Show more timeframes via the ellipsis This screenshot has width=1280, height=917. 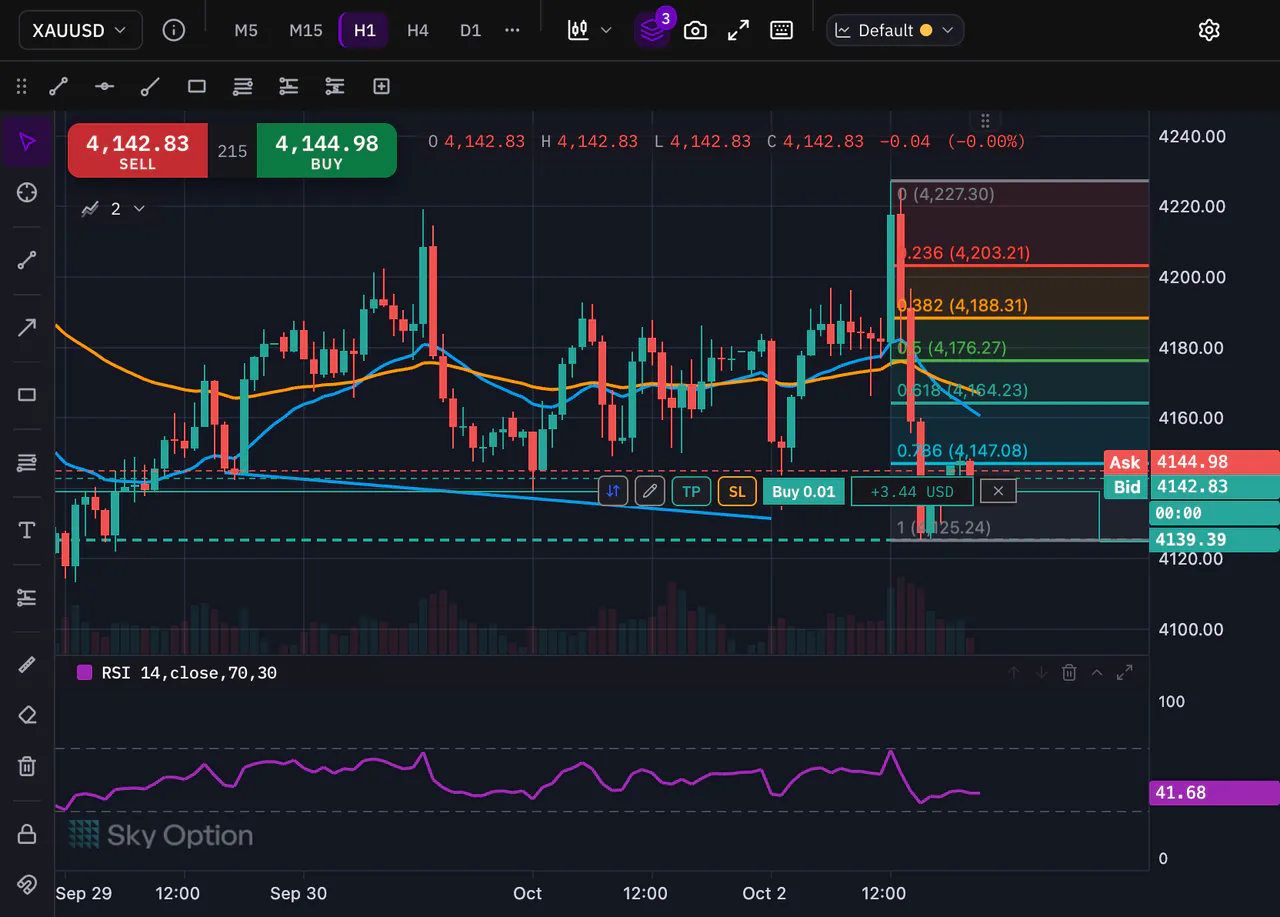tap(512, 30)
